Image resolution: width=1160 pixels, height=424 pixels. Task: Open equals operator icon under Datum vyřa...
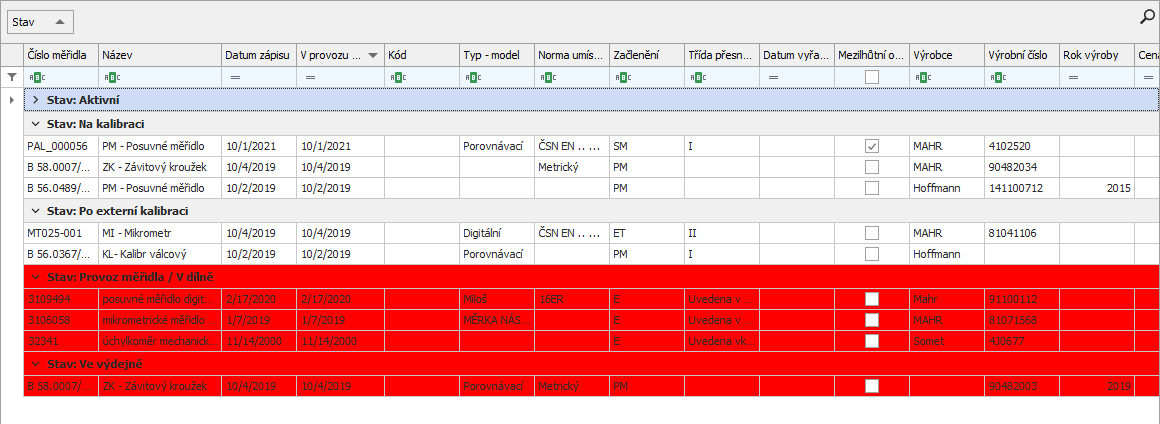point(772,77)
